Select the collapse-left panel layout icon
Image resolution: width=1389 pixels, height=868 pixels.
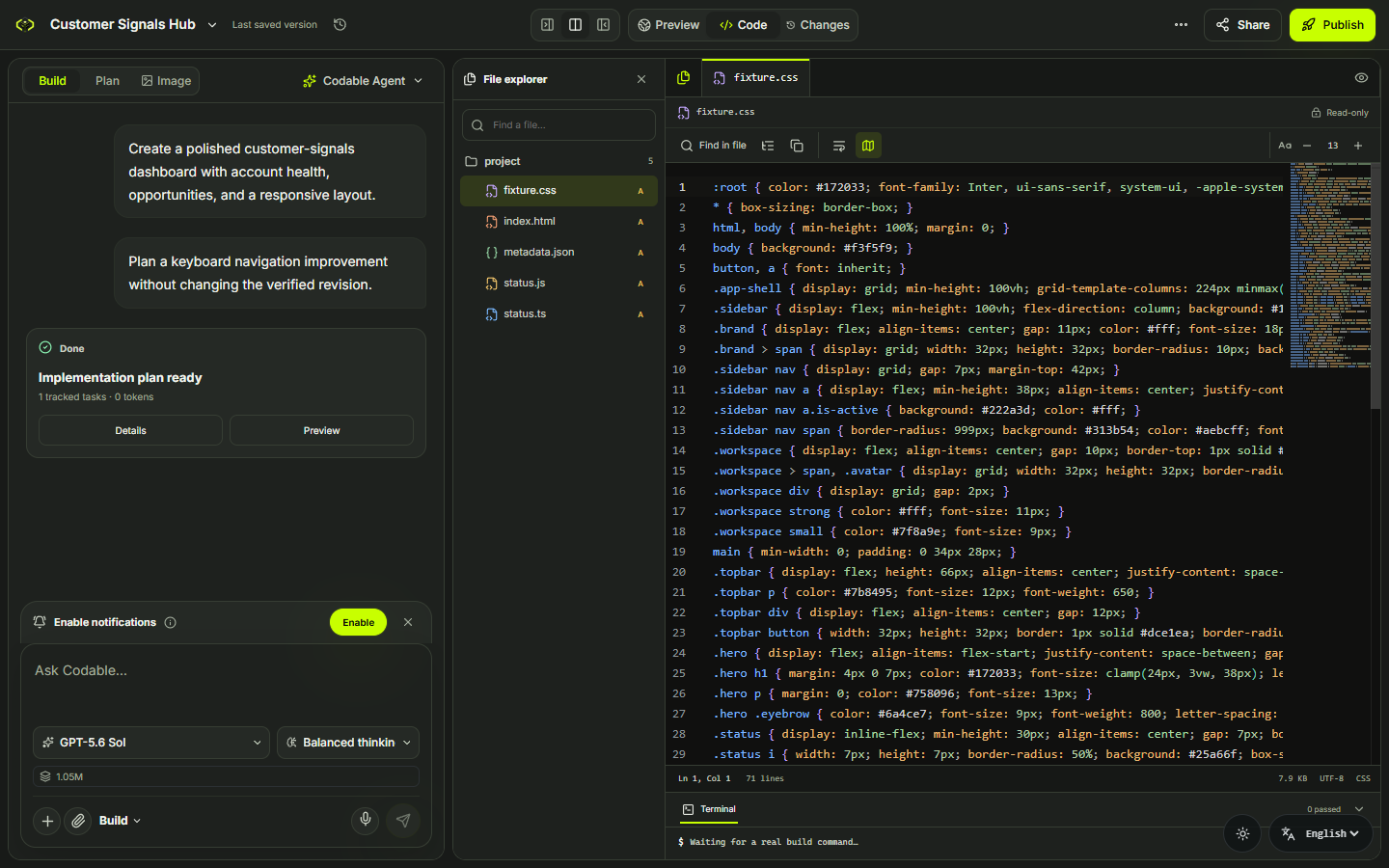(x=547, y=25)
